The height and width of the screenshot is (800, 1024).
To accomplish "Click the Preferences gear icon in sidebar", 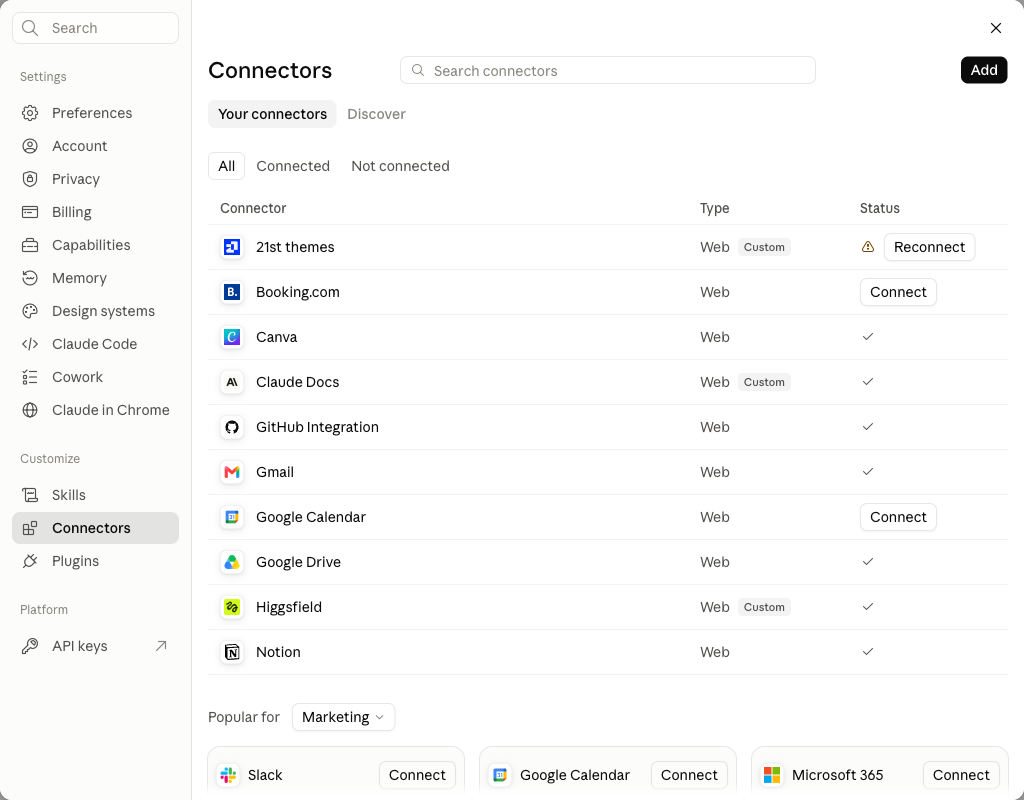I will coord(30,113).
